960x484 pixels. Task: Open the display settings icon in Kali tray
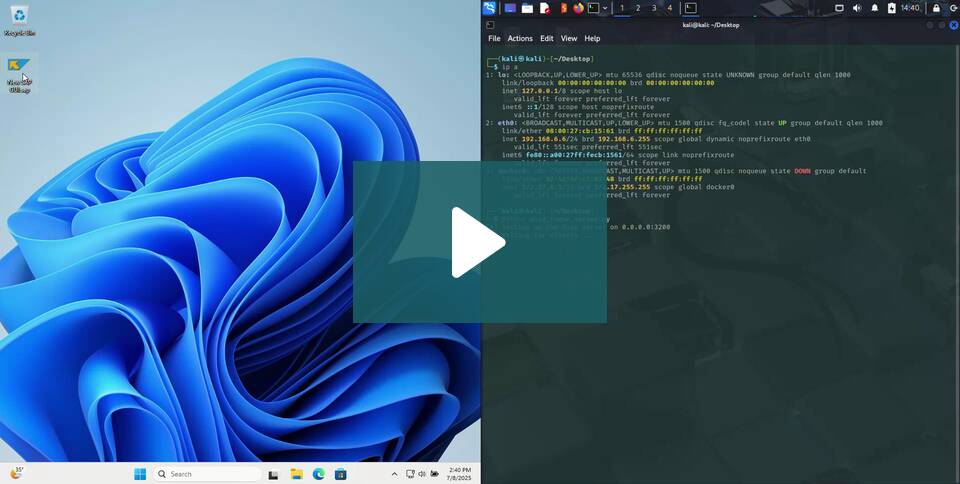click(x=839, y=8)
